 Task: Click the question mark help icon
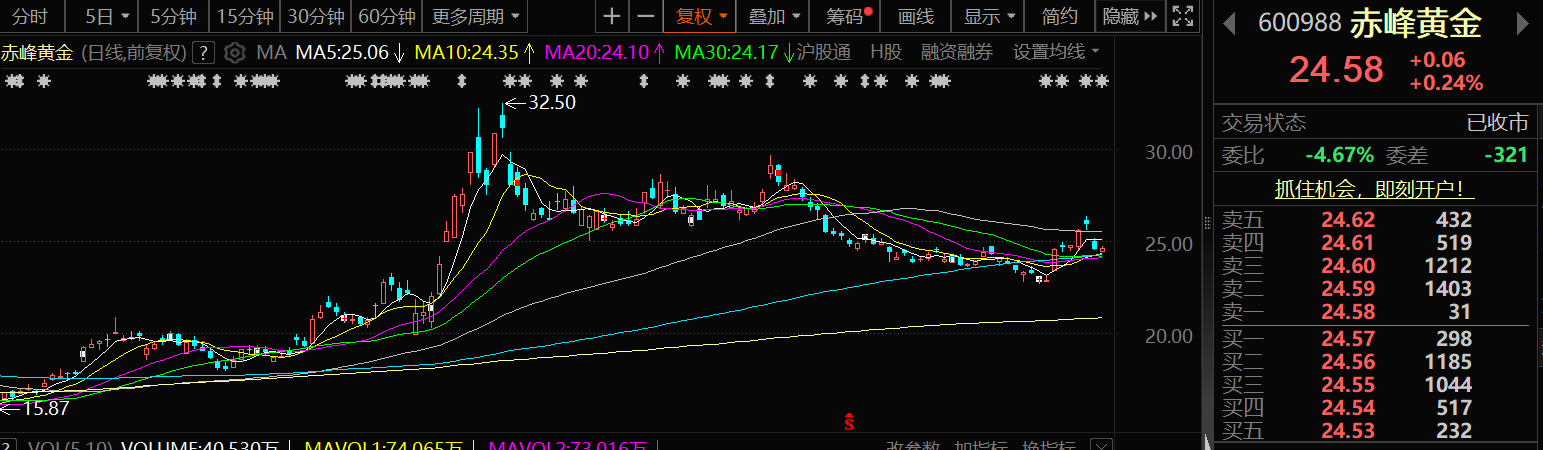tap(203, 52)
